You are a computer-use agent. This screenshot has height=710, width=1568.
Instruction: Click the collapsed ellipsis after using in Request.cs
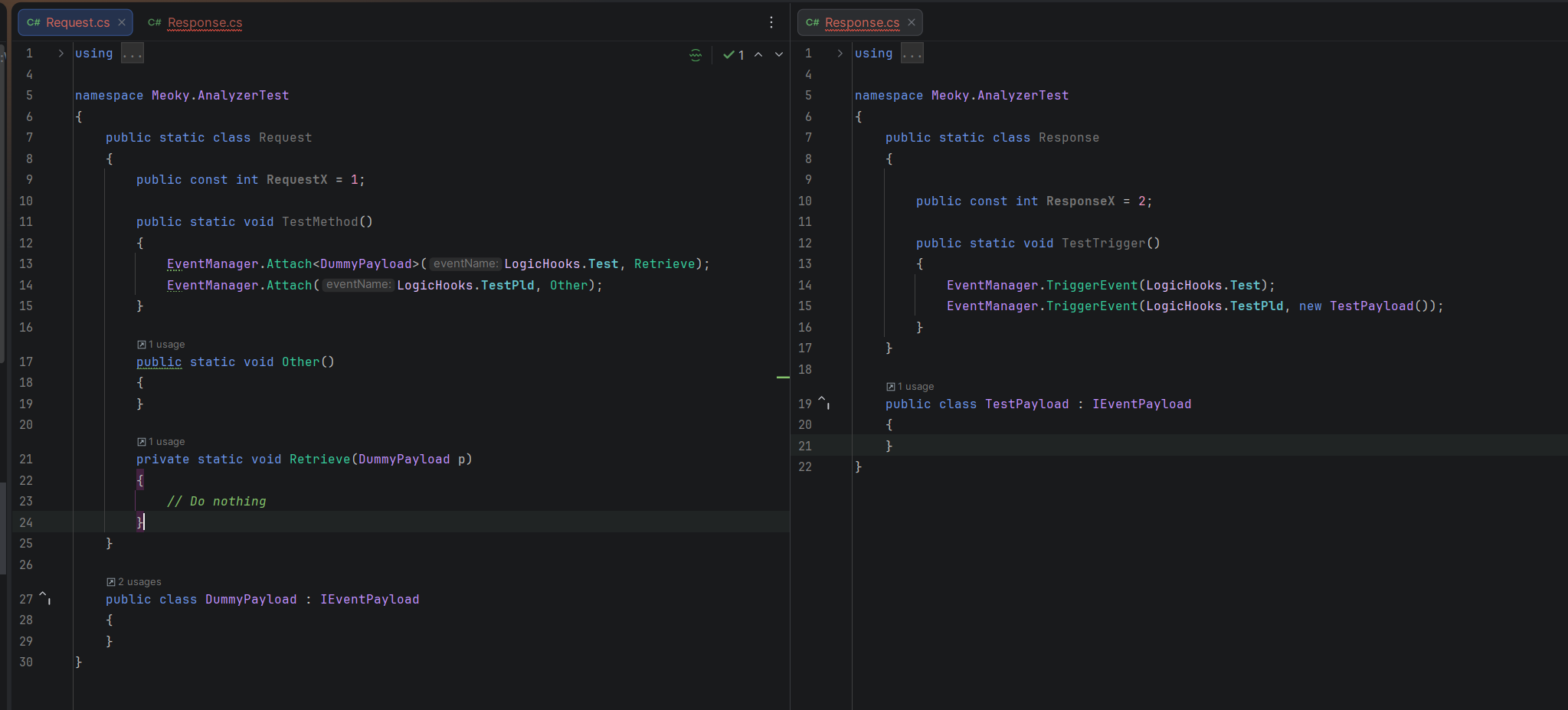(x=133, y=54)
